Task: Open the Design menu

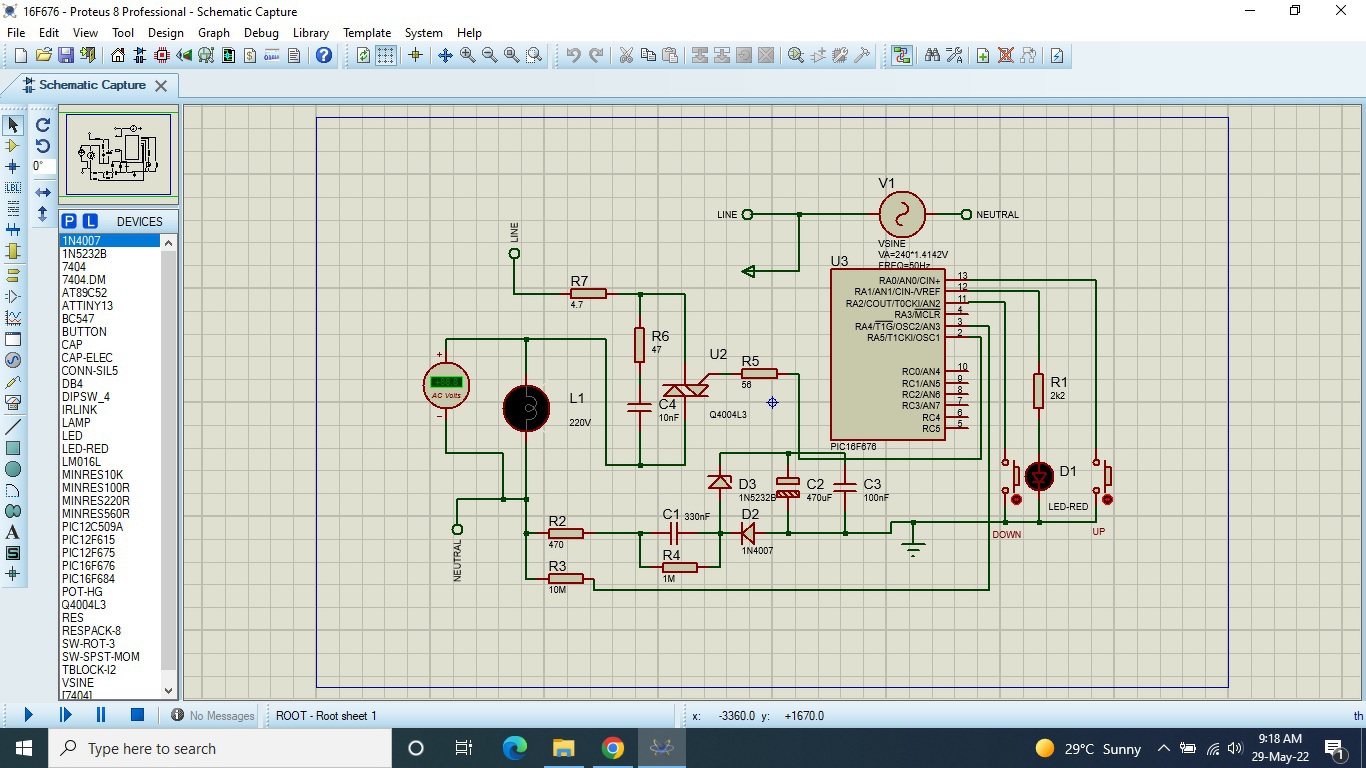Action: [166, 33]
